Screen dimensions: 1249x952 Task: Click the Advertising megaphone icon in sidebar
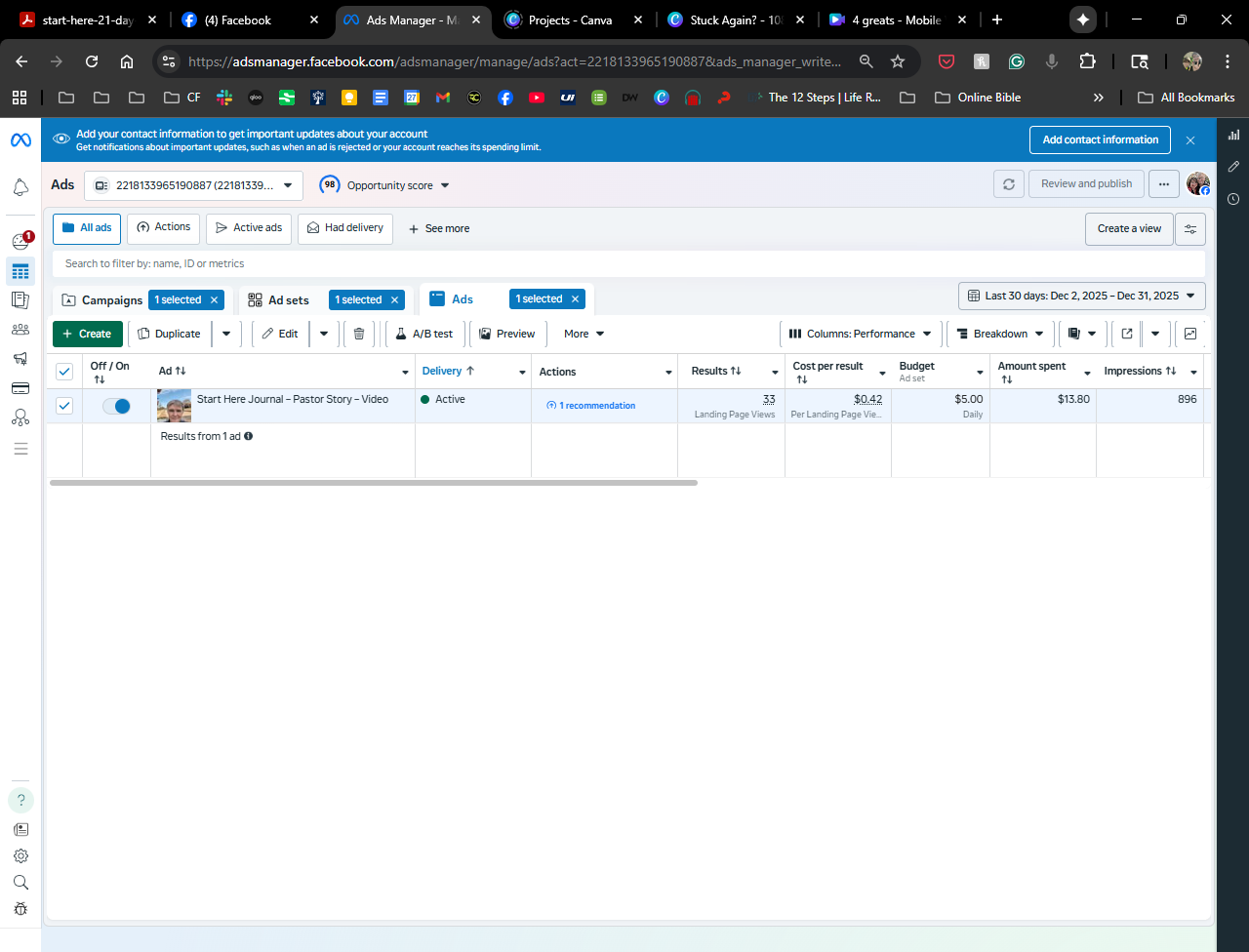(x=20, y=359)
